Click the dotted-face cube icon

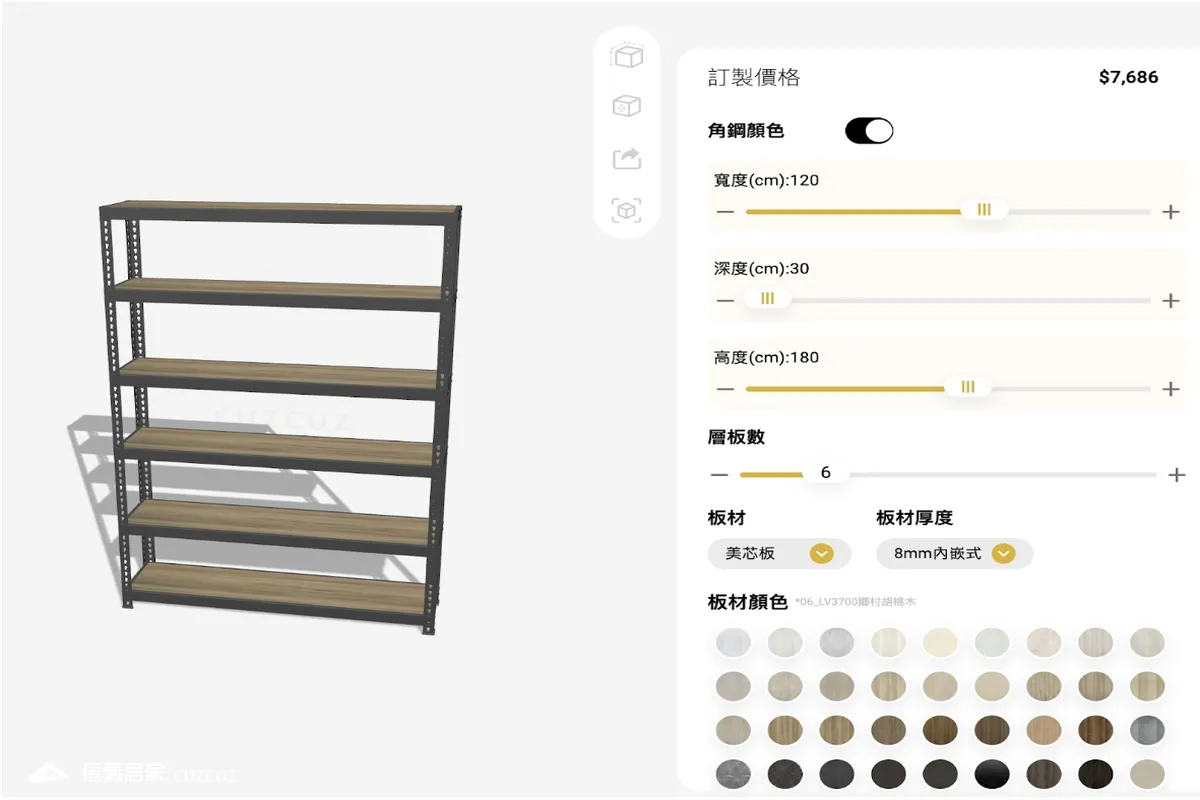(x=627, y=106)
